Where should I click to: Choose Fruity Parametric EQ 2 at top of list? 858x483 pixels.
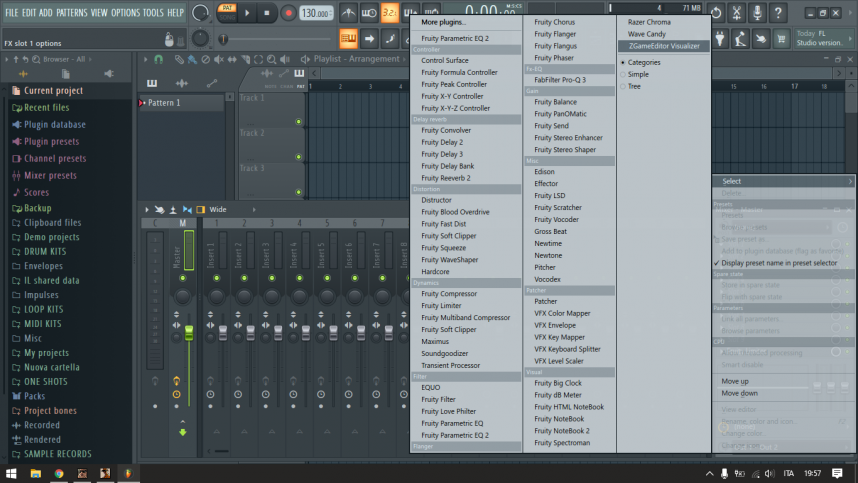point(455,38)
